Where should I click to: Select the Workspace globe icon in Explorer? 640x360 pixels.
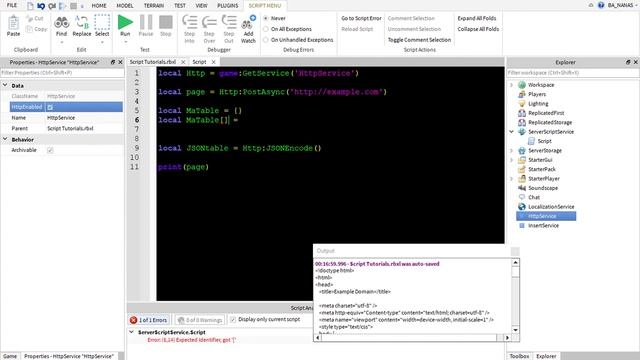tap(522, 85)
